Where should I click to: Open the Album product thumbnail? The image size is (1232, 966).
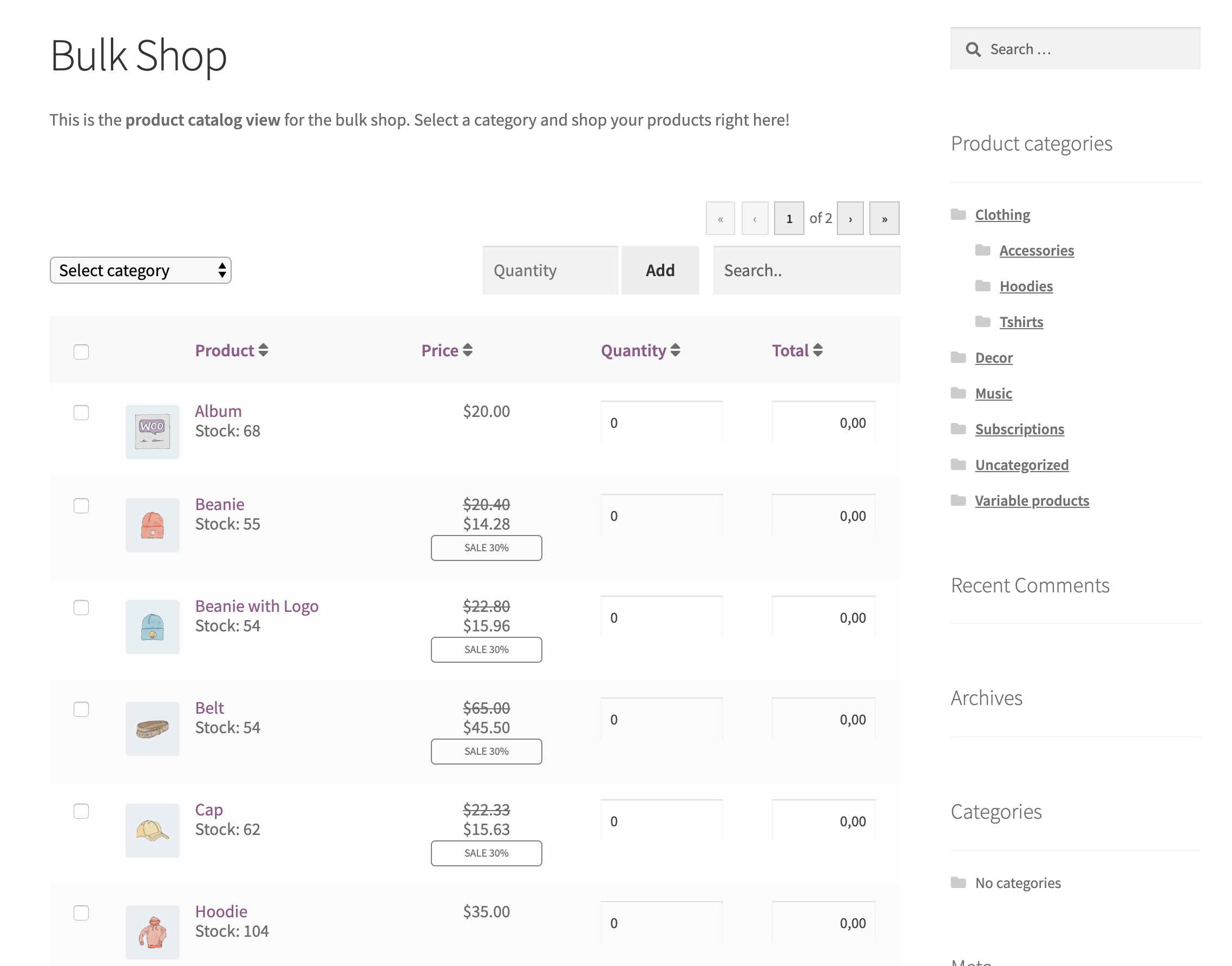[153, 432]
